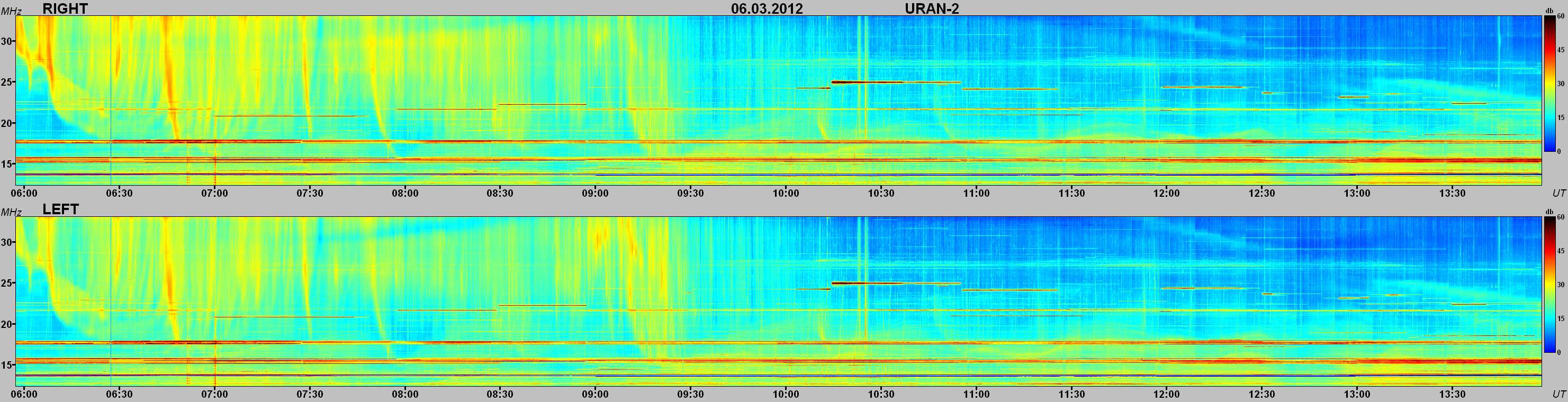Click 08:00 tick on RIGHT panel time axis
Image resolution: width=1568 pixels, height=402 pixels.
[405, 193]
